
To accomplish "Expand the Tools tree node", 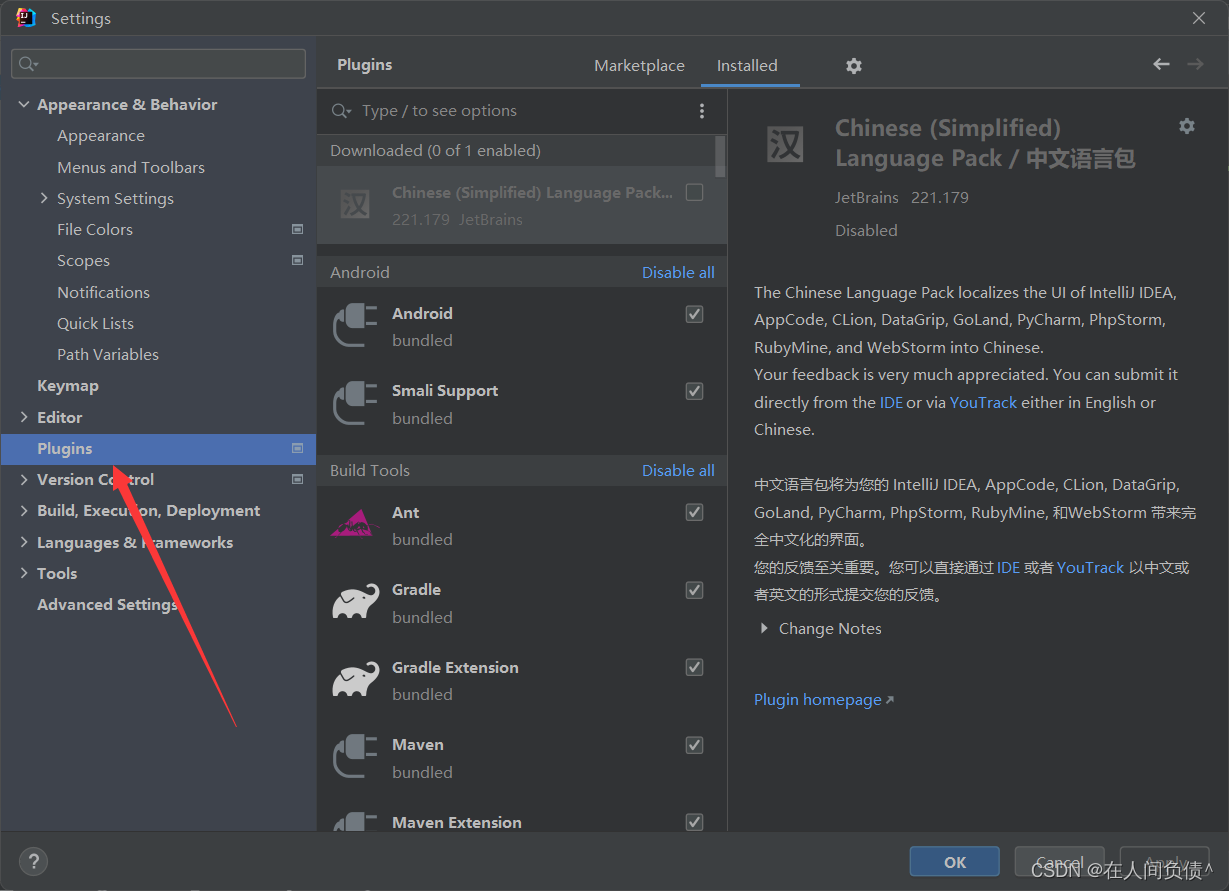I will (x=24, y=573).
